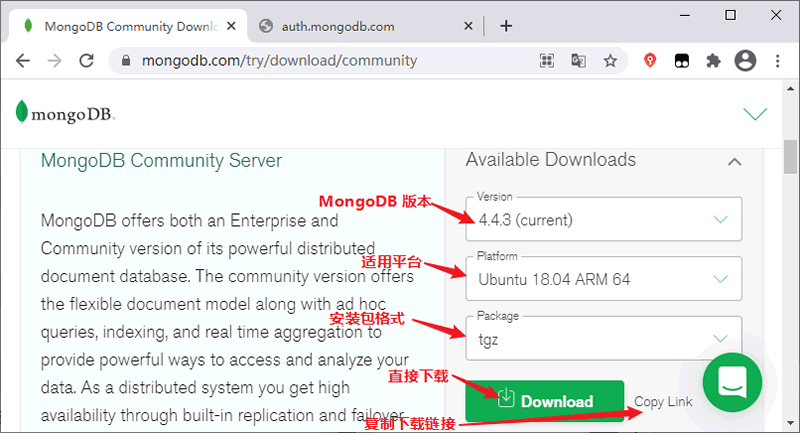Maximize the browser window
Viewport: 800px width, 433px height.
[731, 15]
